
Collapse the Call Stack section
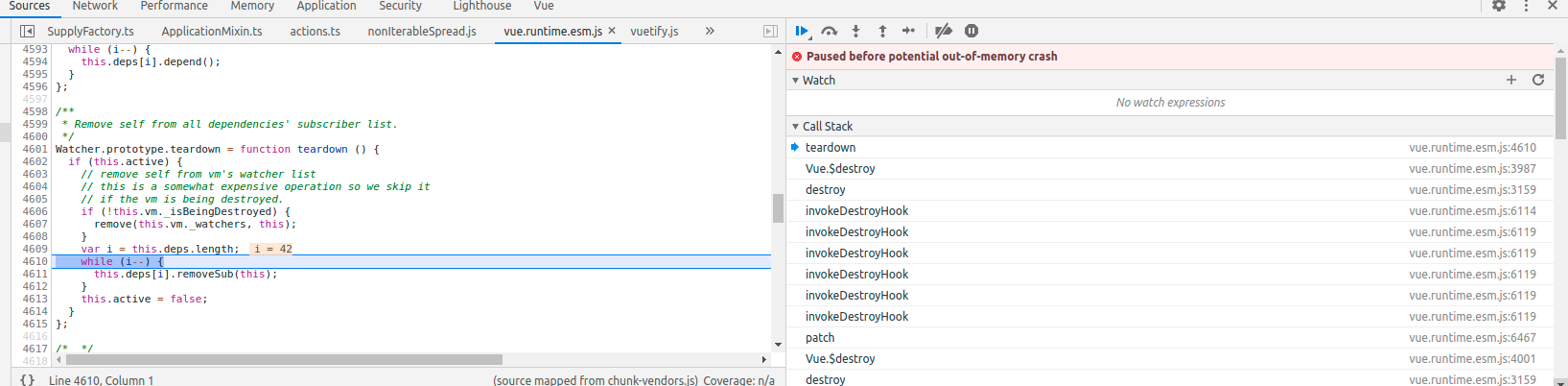click(x=796, y=127)
